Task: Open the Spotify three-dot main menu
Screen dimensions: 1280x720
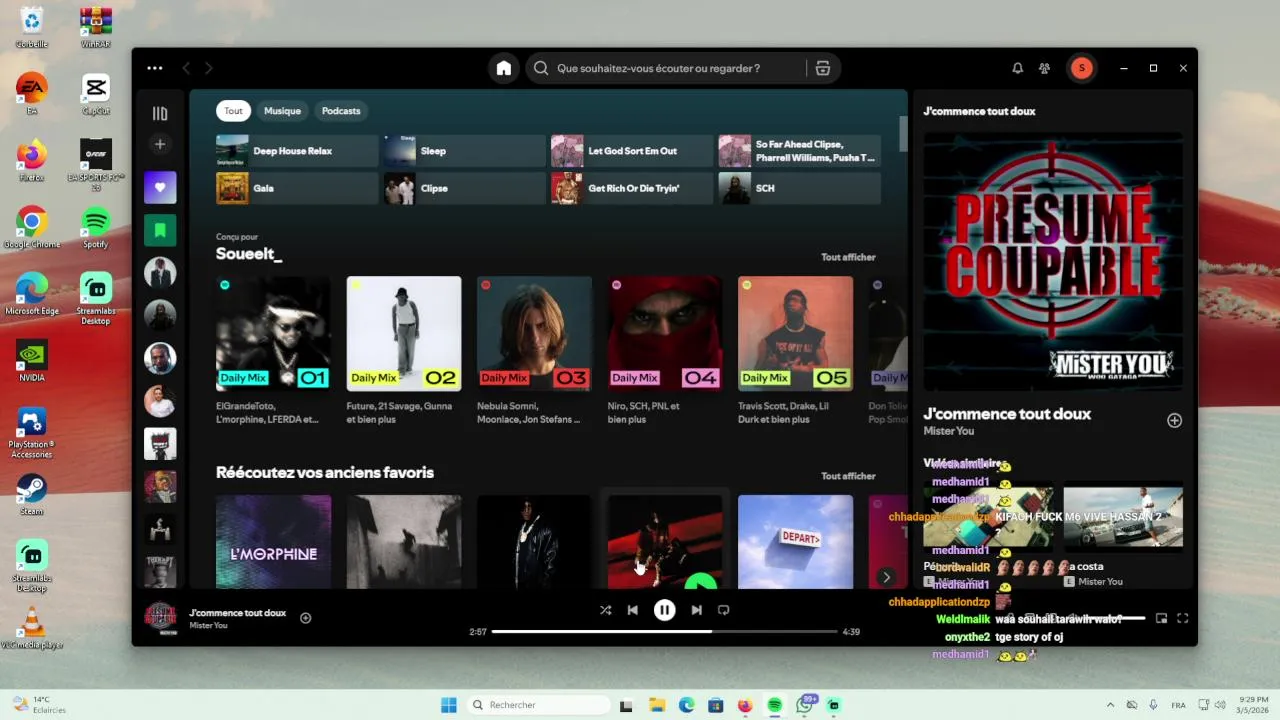Action: click(x=154, y=68)
